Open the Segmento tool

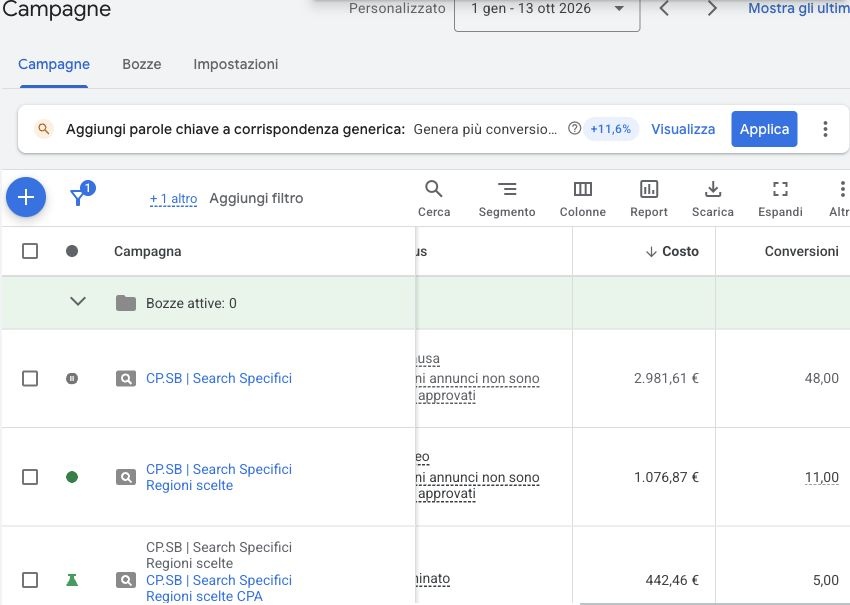coord(507,198)
